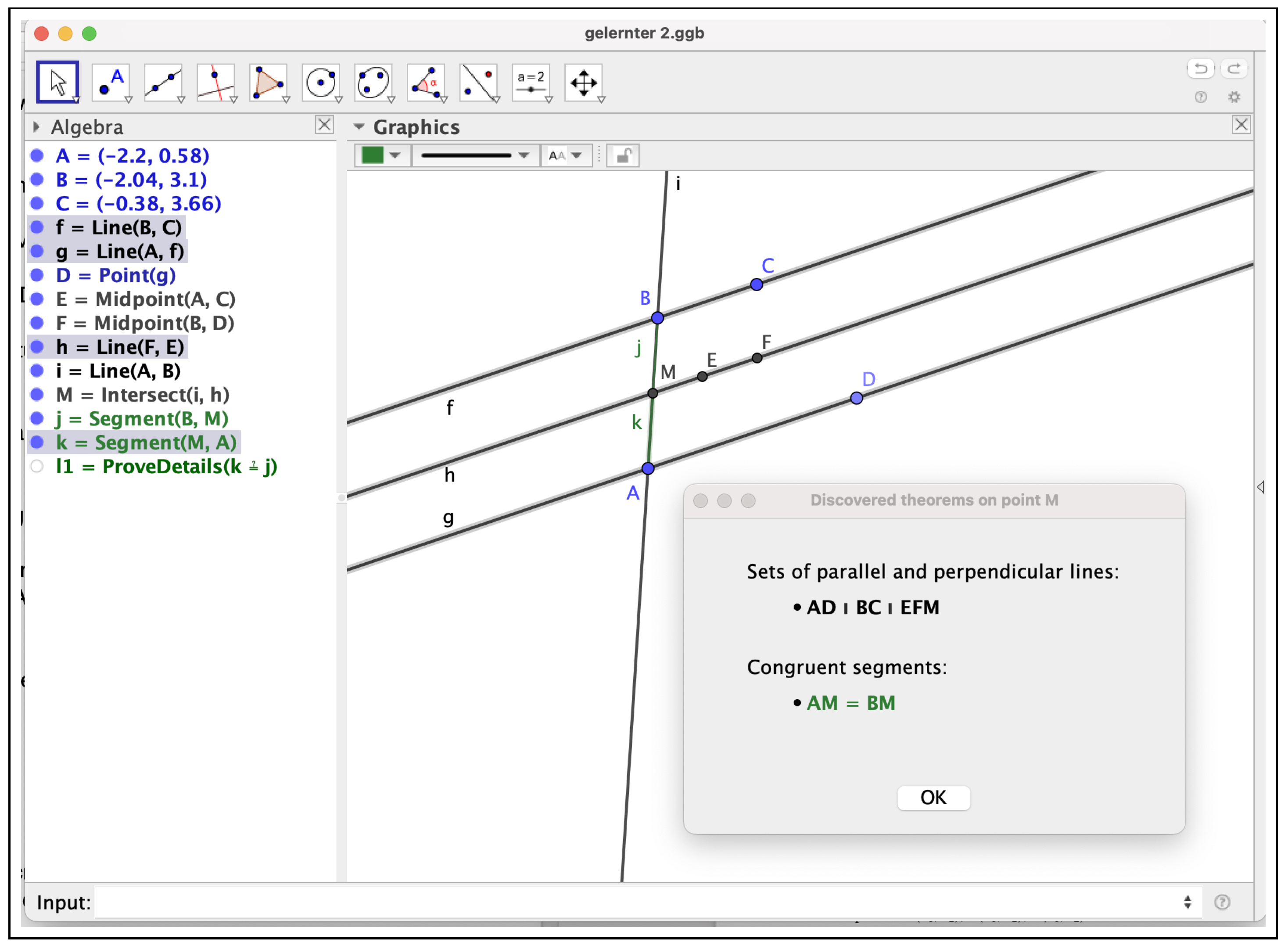
Task: Undo the last action
Action: (1200, 69)
